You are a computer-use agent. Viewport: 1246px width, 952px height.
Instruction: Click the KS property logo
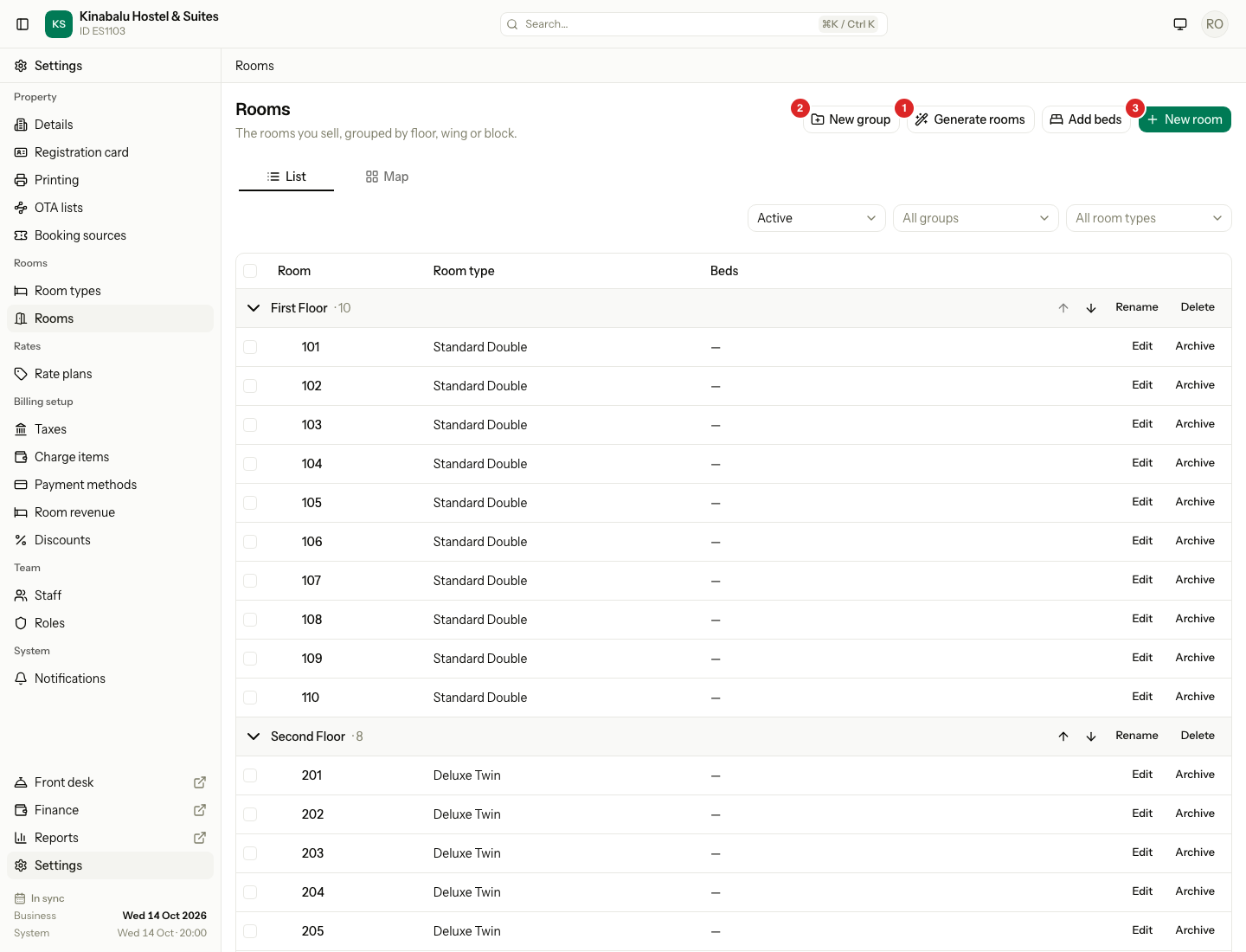point(59,24)
